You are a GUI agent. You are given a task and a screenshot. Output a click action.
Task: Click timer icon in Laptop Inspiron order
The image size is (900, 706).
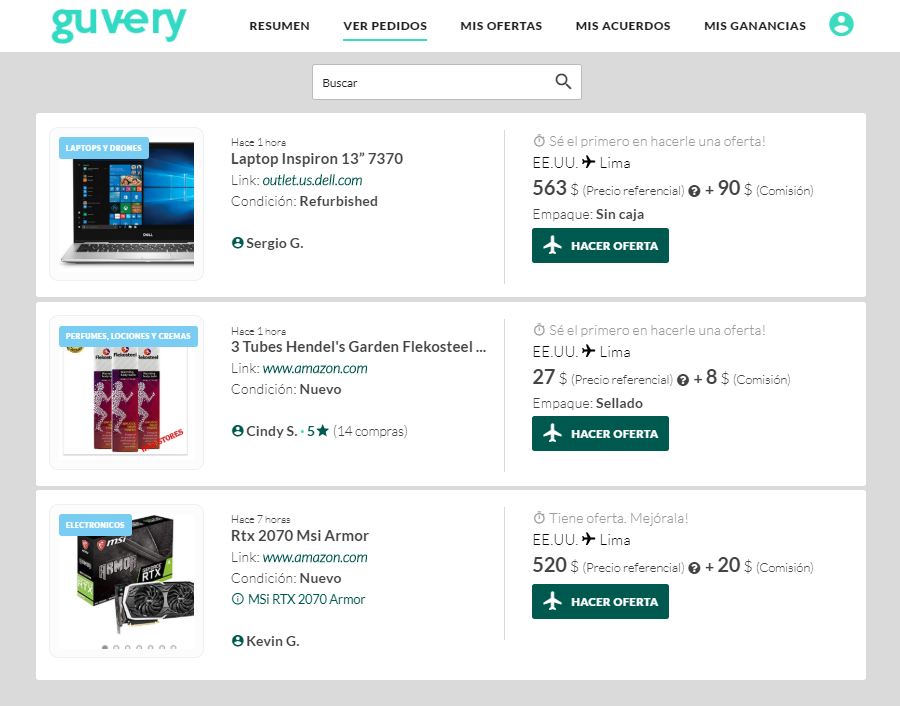(539, 141)
